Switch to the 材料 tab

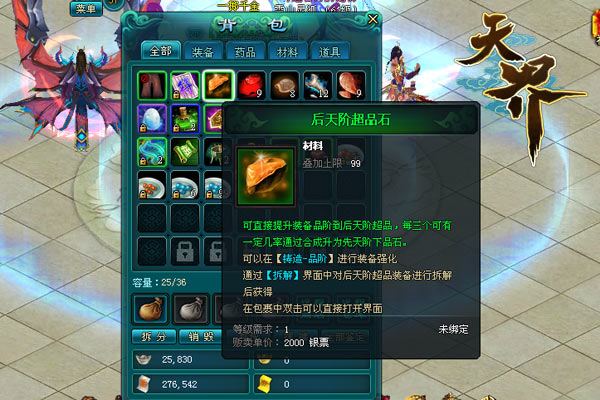click(x=287, y=52)
